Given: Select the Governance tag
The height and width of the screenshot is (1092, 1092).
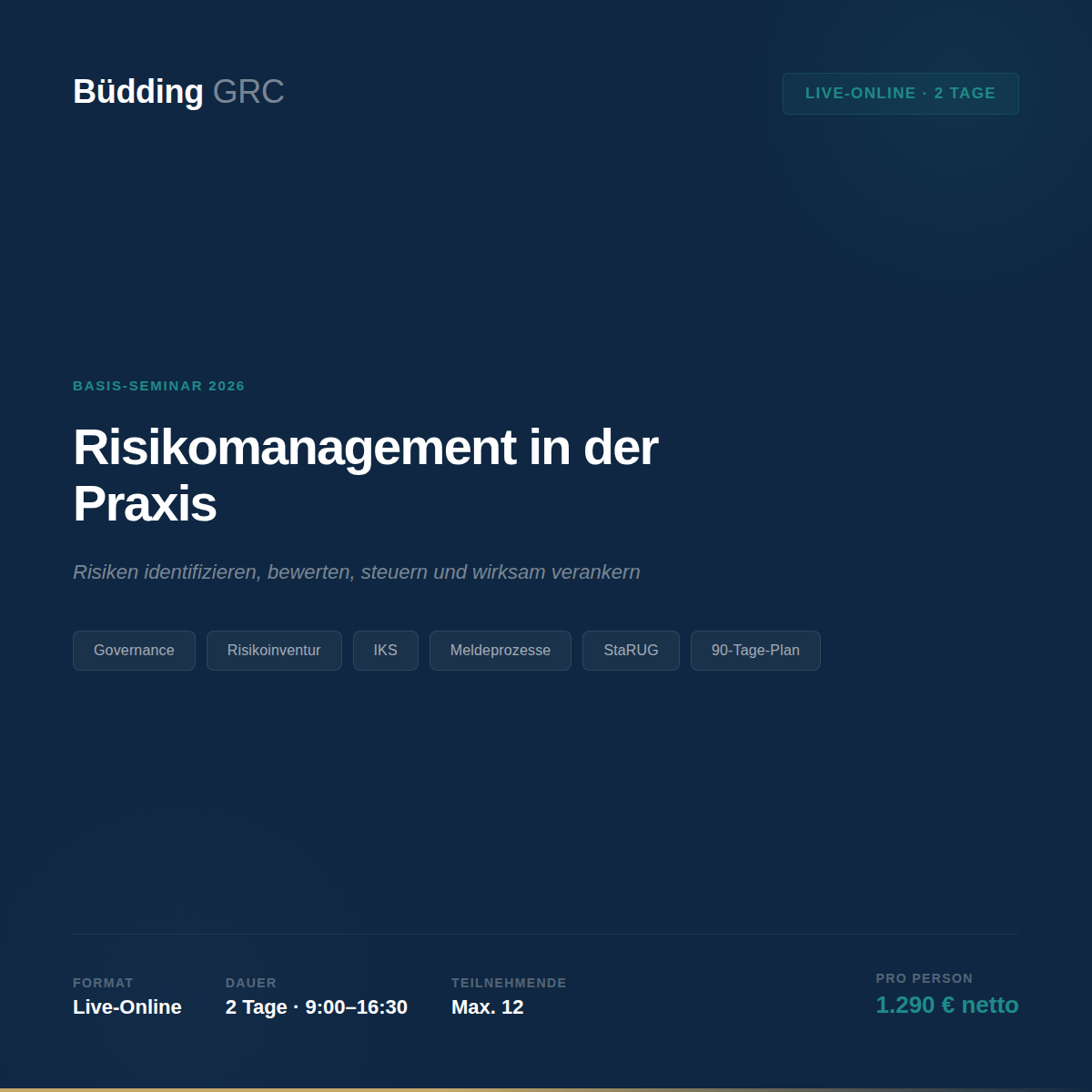Looking at the screenshot, I should 134,651.
